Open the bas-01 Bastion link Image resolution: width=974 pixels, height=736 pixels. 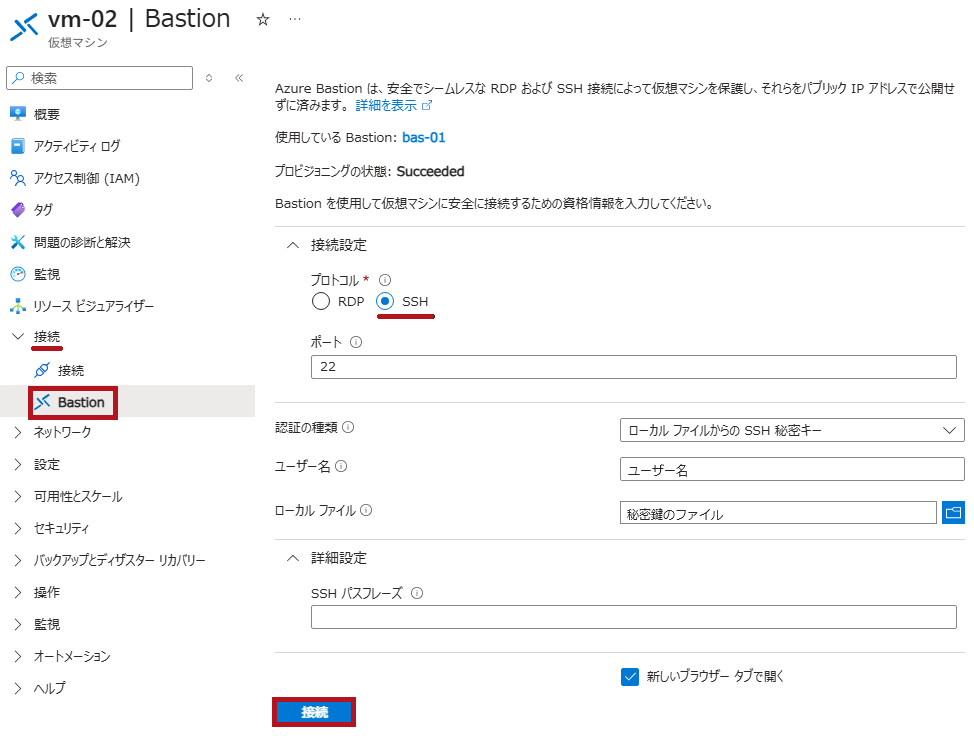point(424,137)
